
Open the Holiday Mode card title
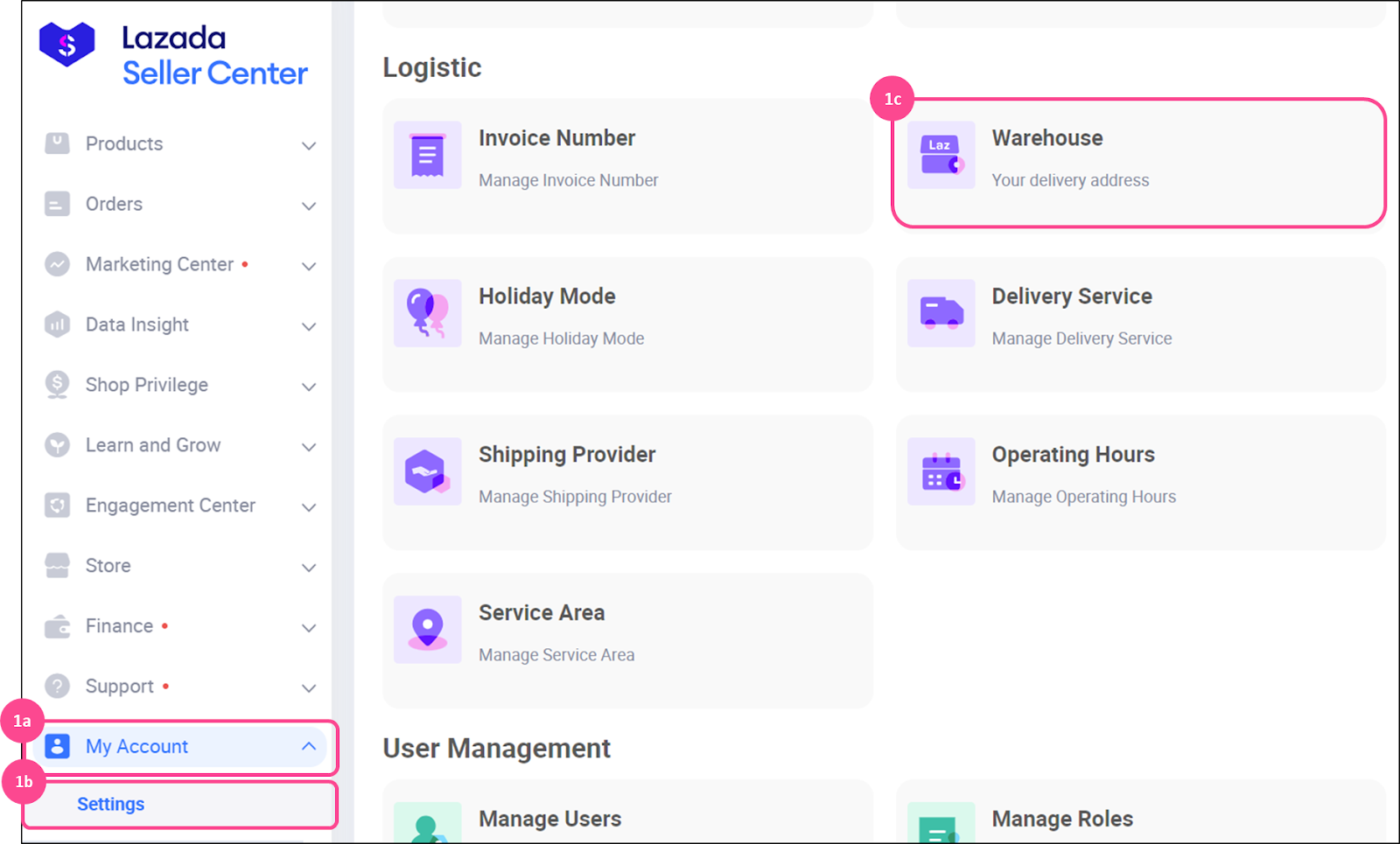pos(547,296)
